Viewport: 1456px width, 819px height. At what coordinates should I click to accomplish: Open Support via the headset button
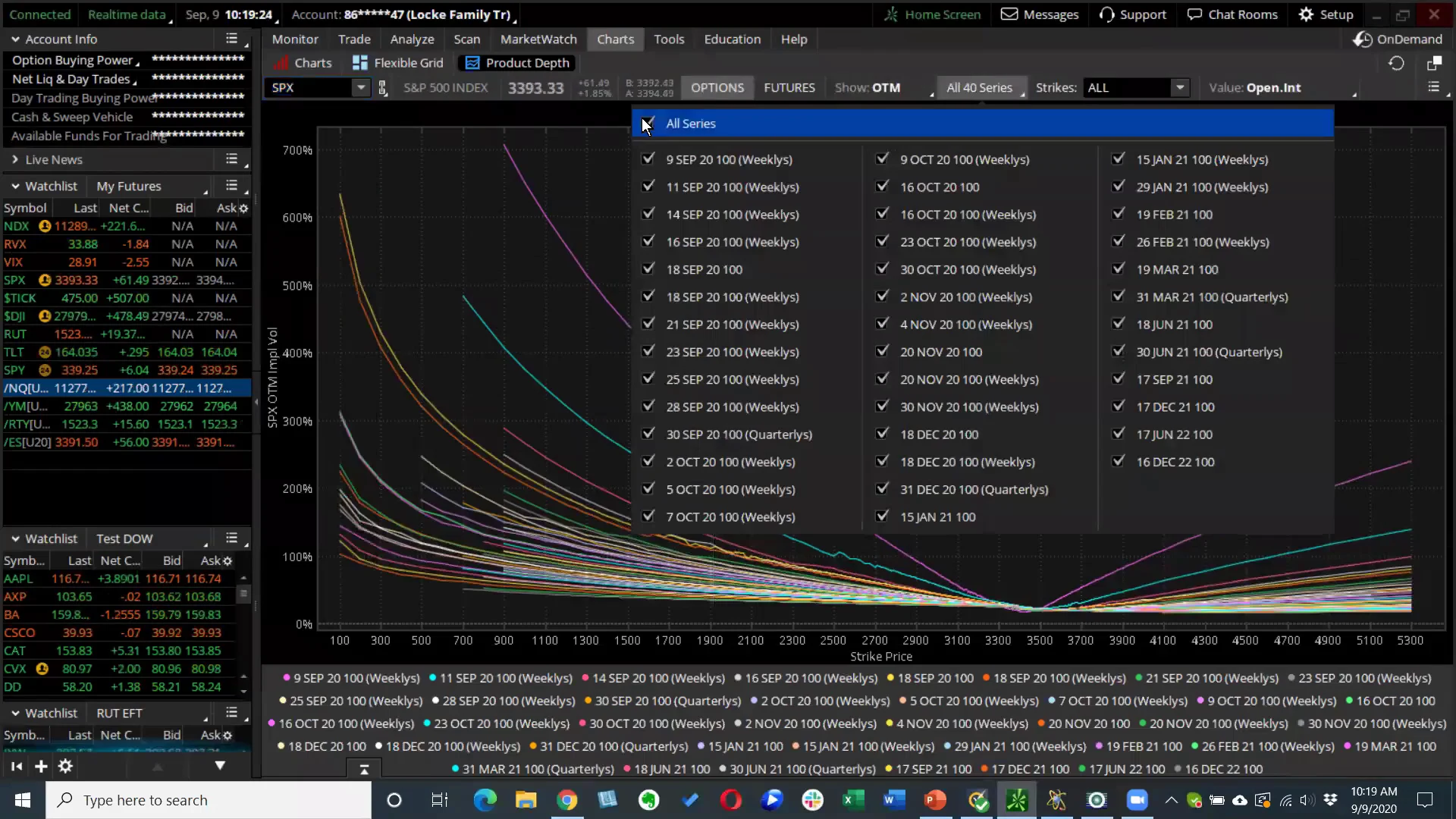pyautogui.click(x=1132, y=14)
